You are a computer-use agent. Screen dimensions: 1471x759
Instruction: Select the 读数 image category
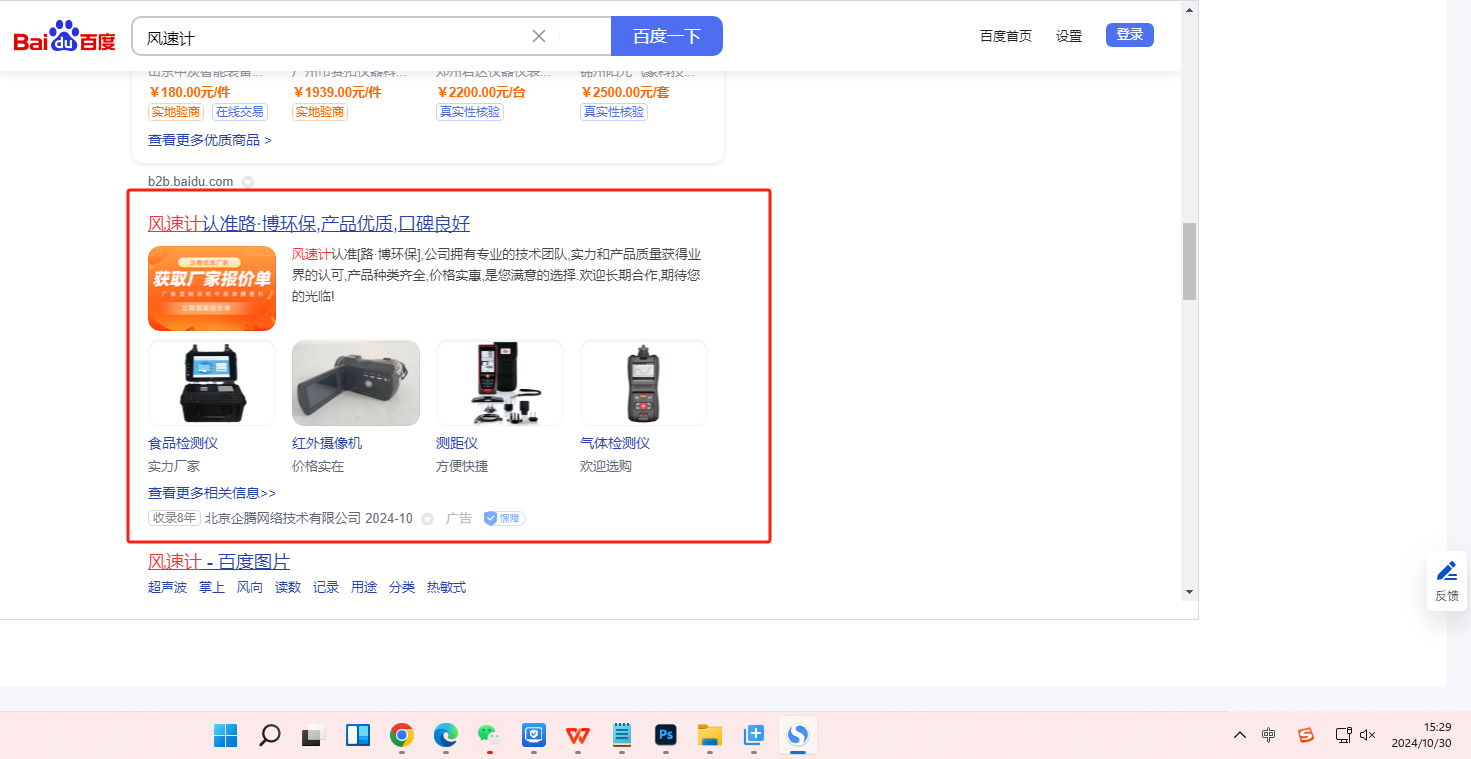[x=288, y=587]
